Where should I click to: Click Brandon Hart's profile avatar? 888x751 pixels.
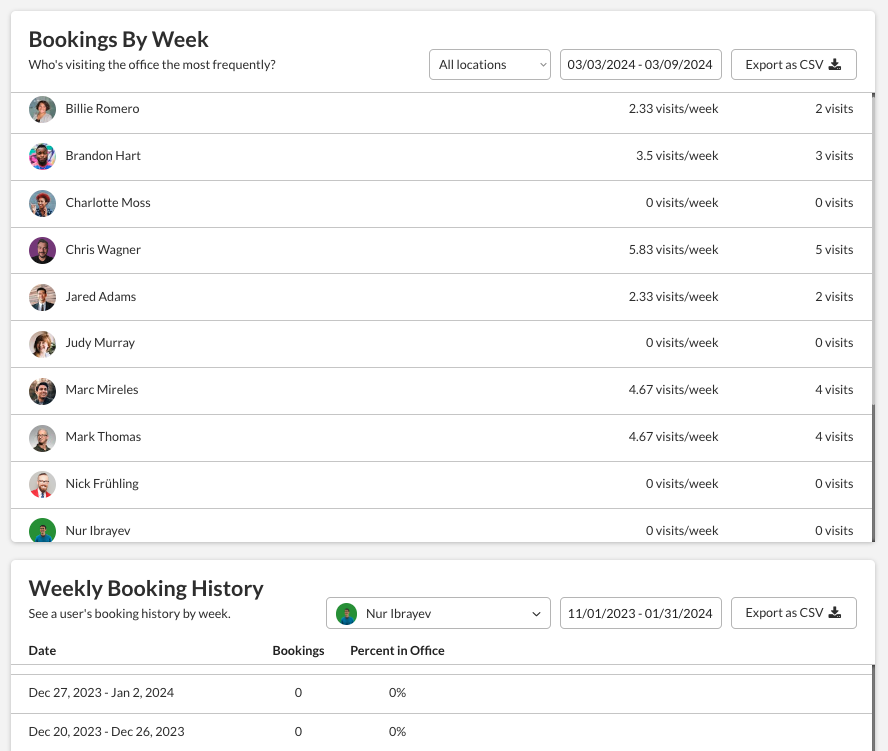(x=42, y=156)
